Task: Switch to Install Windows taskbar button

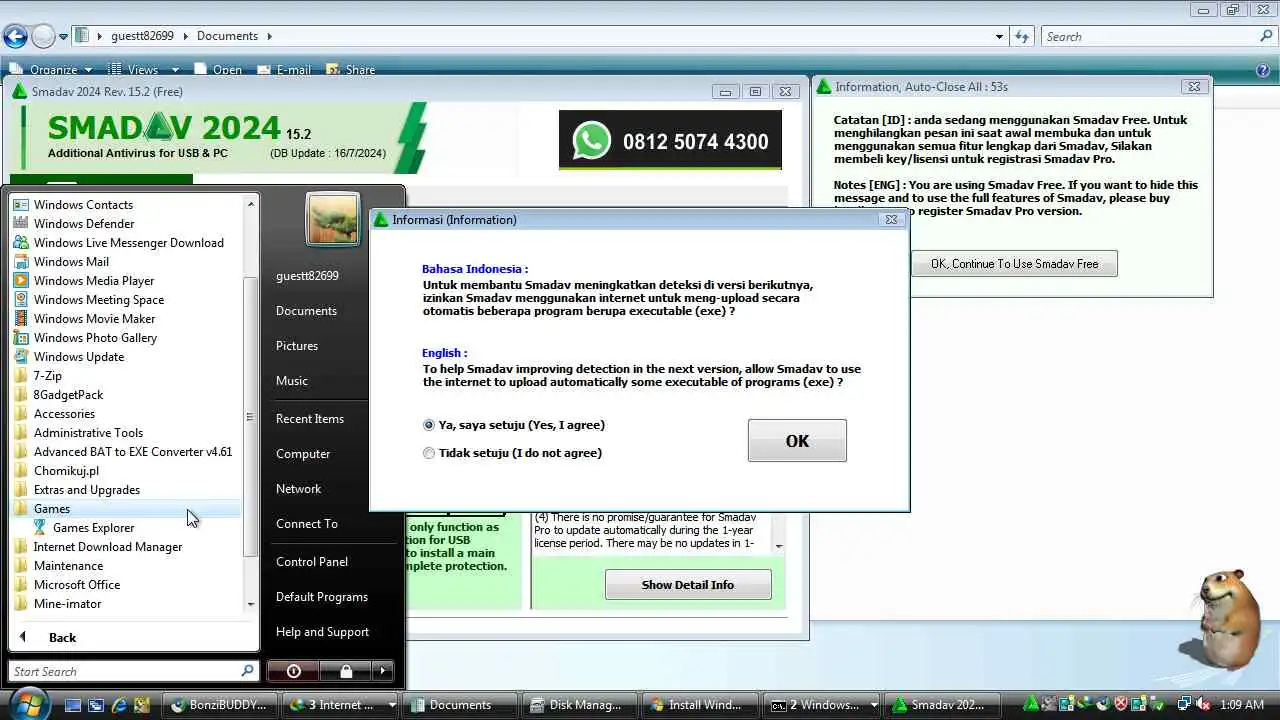Action: point(700,705)
